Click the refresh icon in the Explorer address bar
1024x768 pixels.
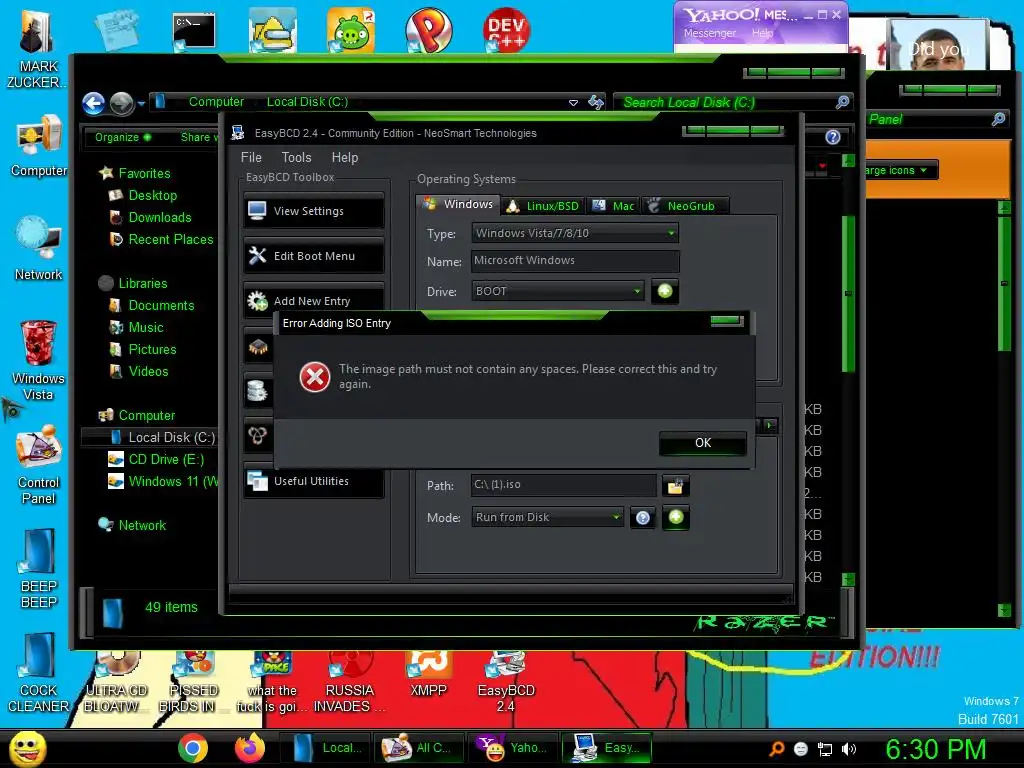coord(596,102)
